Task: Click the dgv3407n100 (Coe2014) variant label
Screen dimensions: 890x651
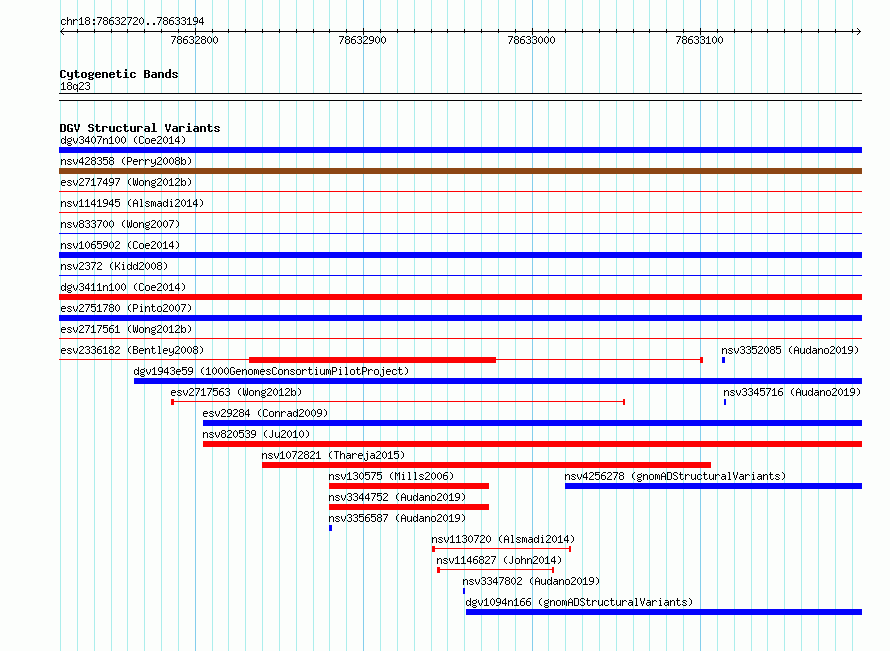Action: click(x=123, y=140)
